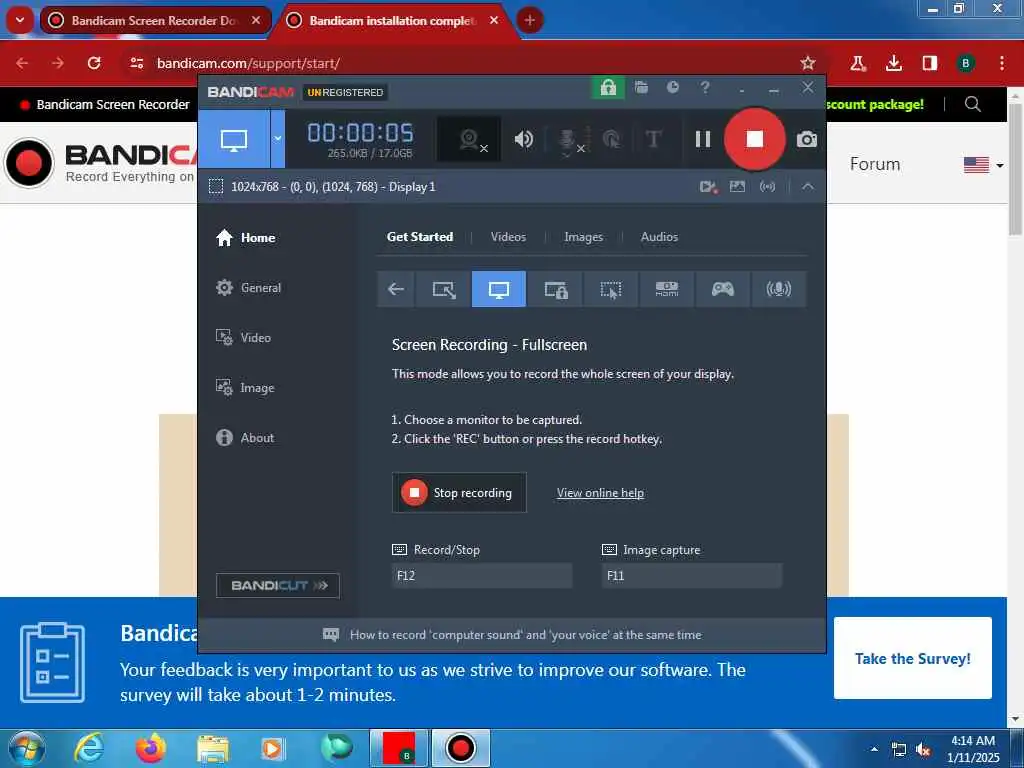The width and height of the screenshot is (1024, 768).
Task: Click the audio broadcast status icon
Action: pos(767,187)
